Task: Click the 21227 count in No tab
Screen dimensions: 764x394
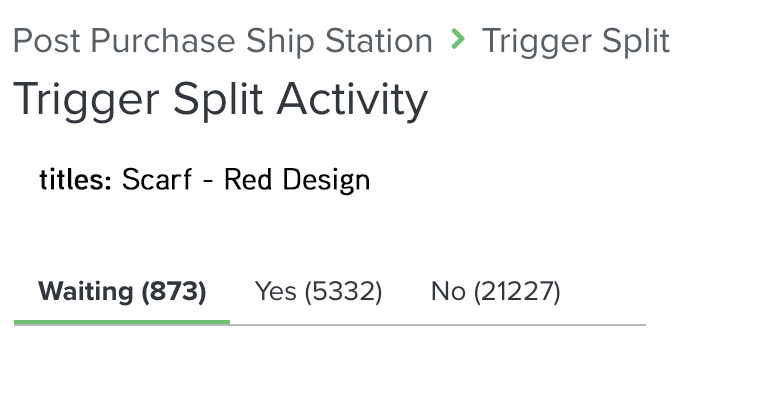Action: pos(517,292)
